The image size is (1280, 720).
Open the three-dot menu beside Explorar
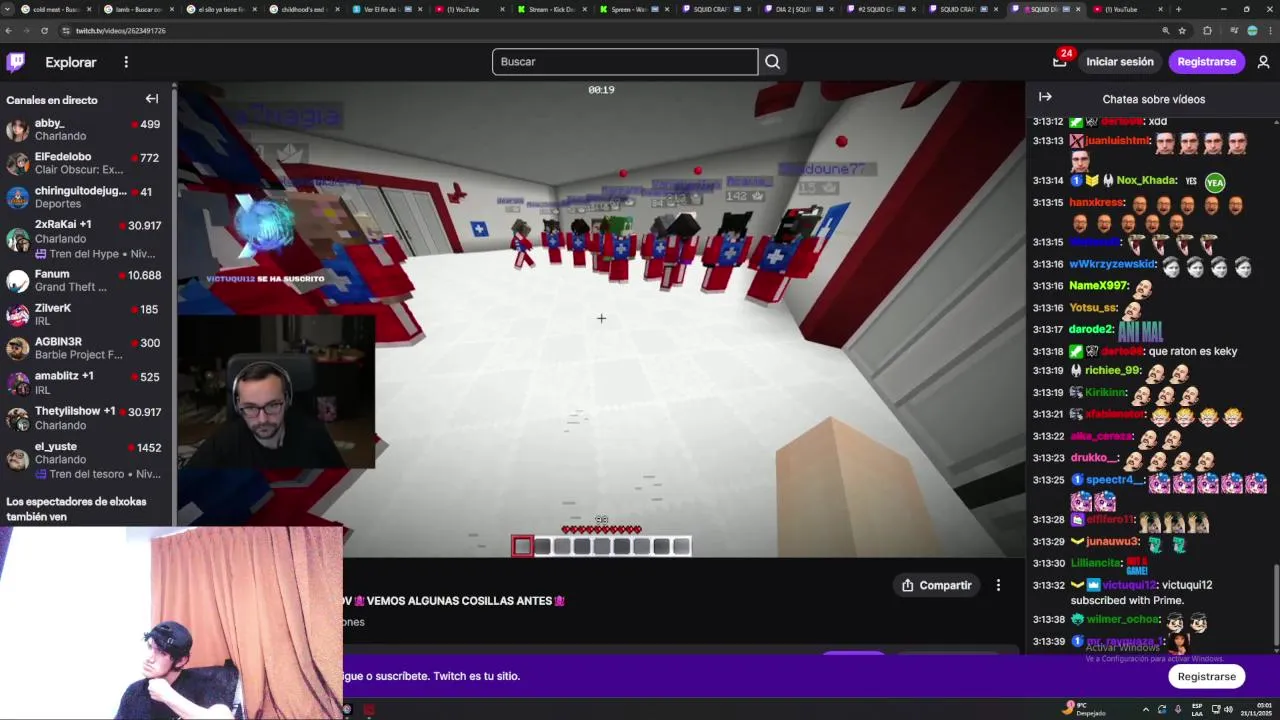(x=126, y=62)
